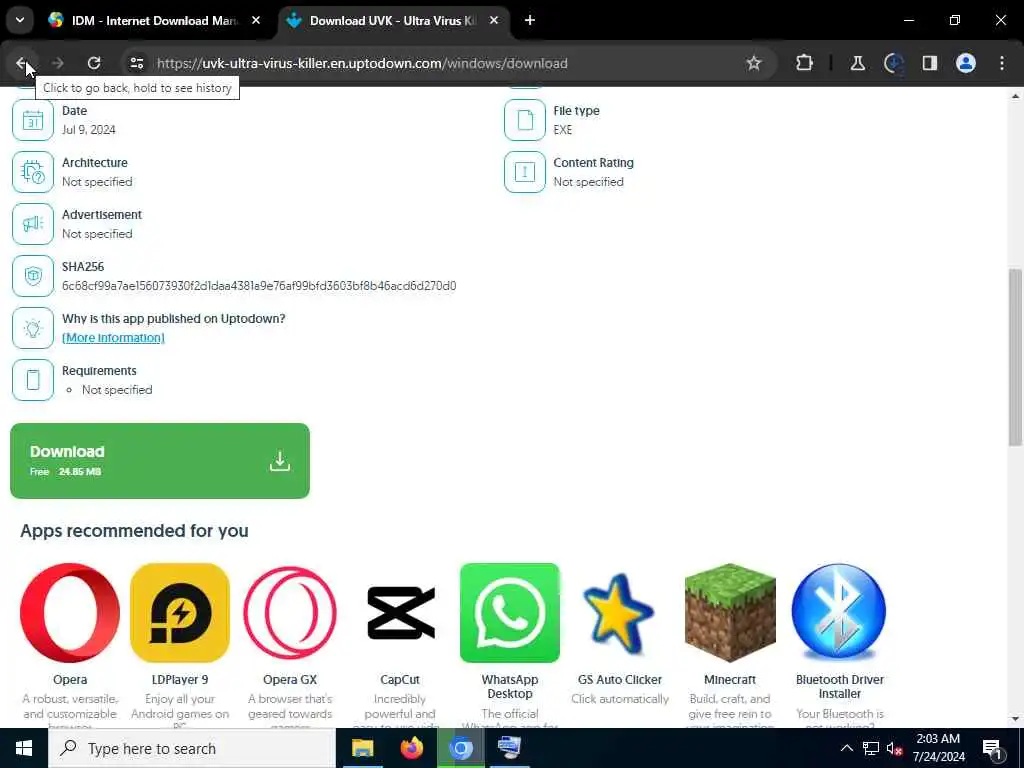The image size is (1024, 768).
Task: Click the address bar URL field
Action: 444,63
